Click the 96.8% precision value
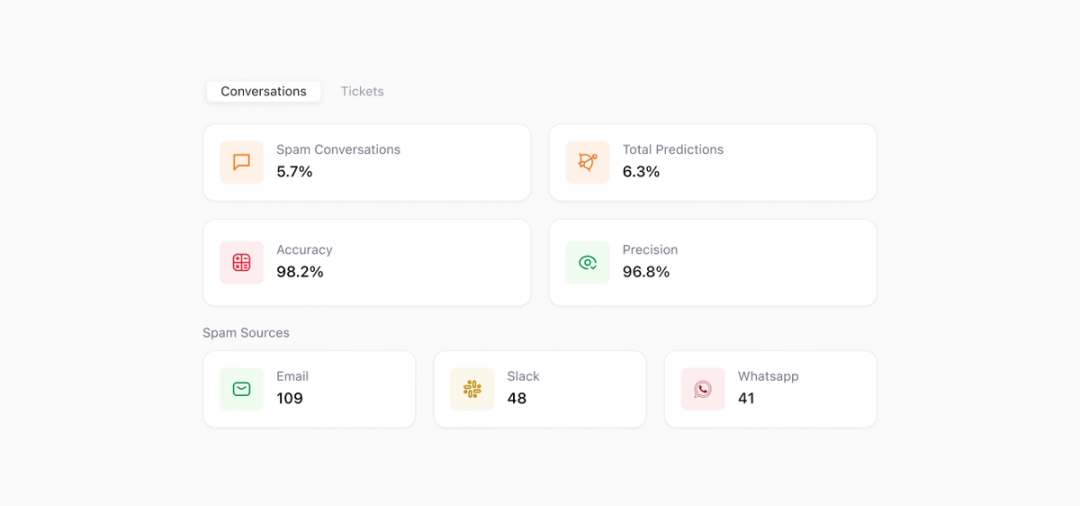1080x506 pixels. pos(646,272)
